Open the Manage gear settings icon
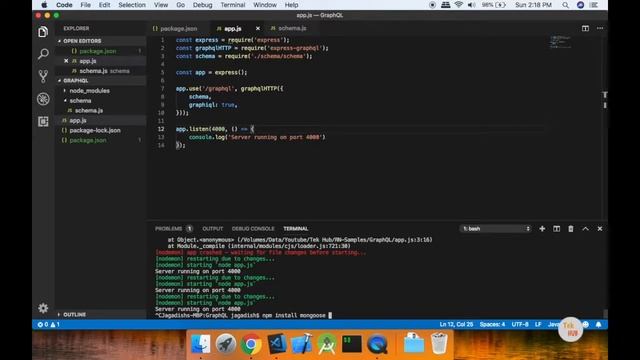This screenshot has width=640, height=360. click(x=43, y=308)
